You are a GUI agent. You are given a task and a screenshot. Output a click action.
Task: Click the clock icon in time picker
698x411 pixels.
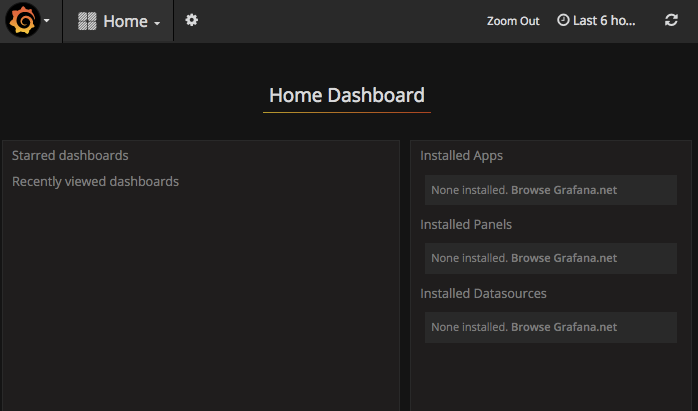pos(563,20)
